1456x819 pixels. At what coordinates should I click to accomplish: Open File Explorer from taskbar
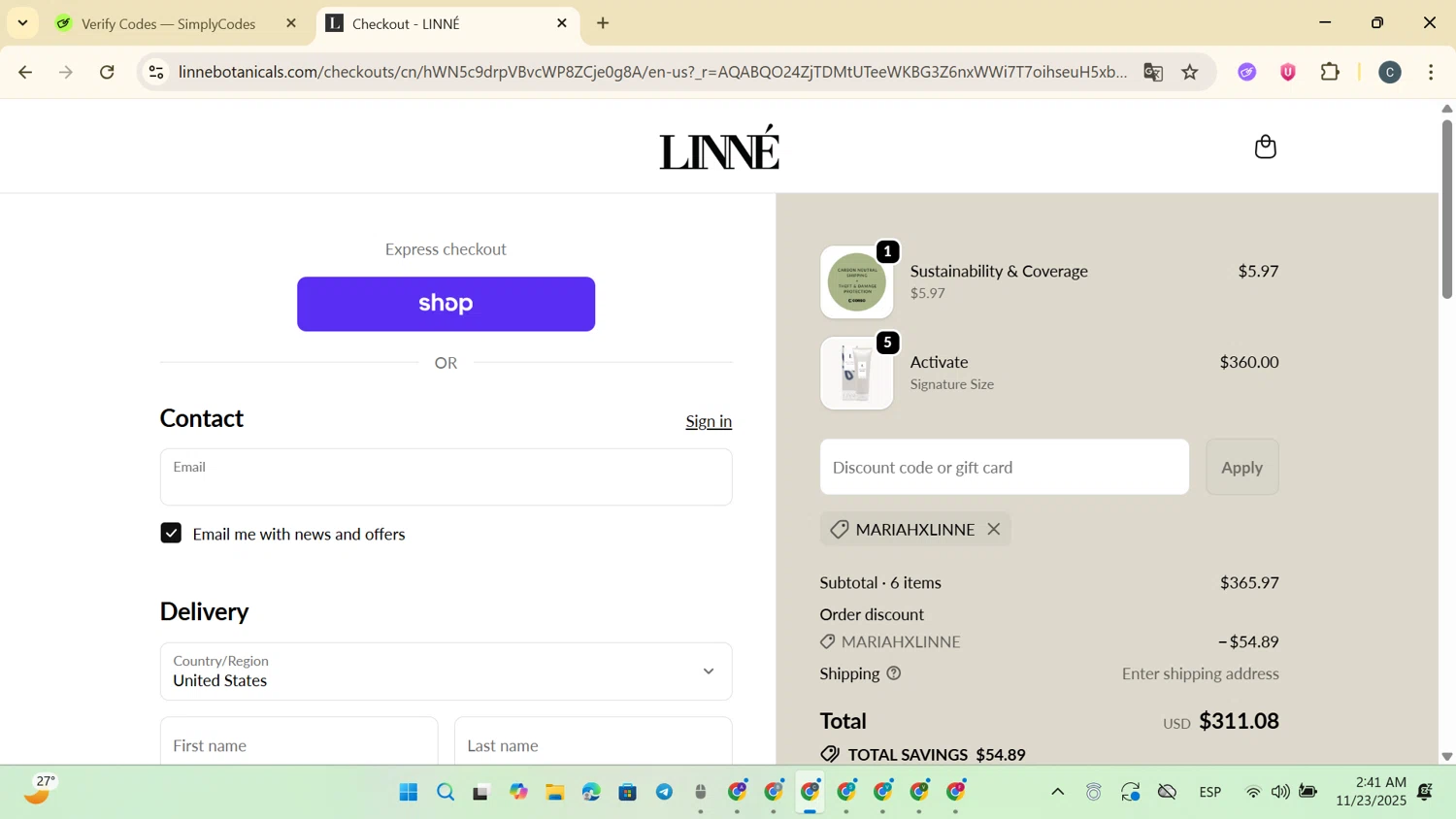[555, 792]
